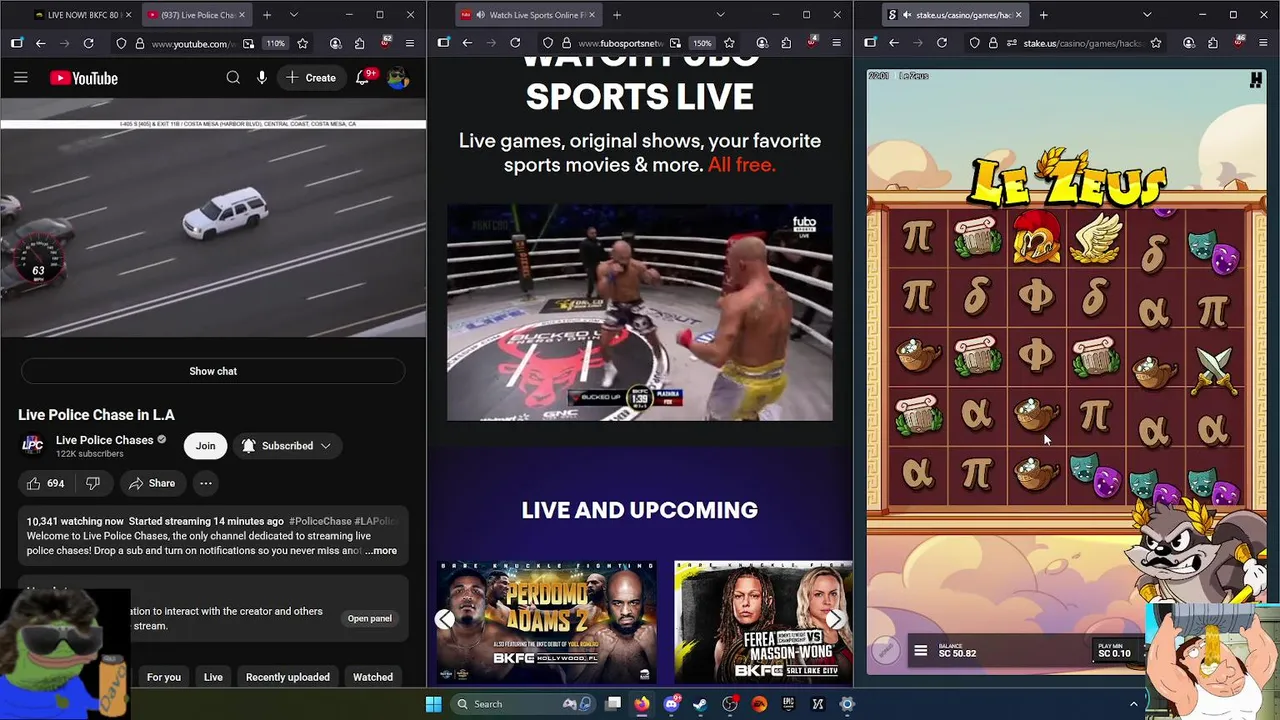Click the YouTube Create button

311,78
